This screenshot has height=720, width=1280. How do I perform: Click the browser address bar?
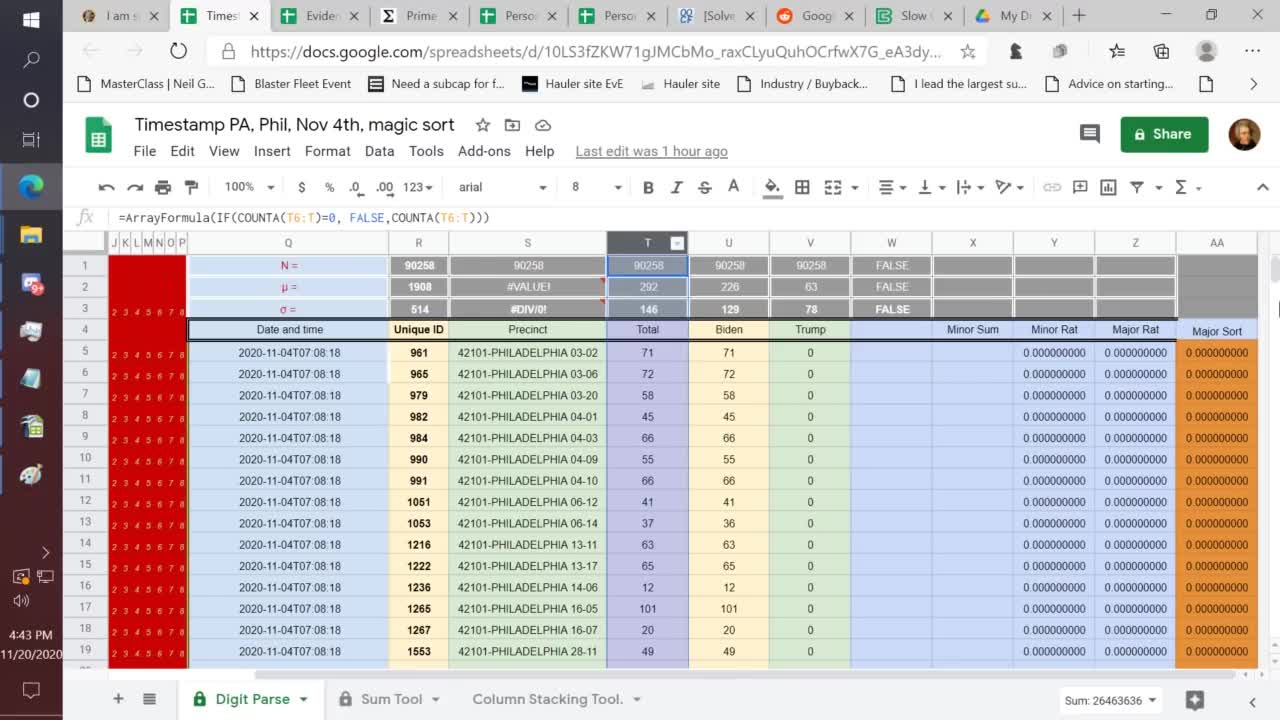(595, 51)
